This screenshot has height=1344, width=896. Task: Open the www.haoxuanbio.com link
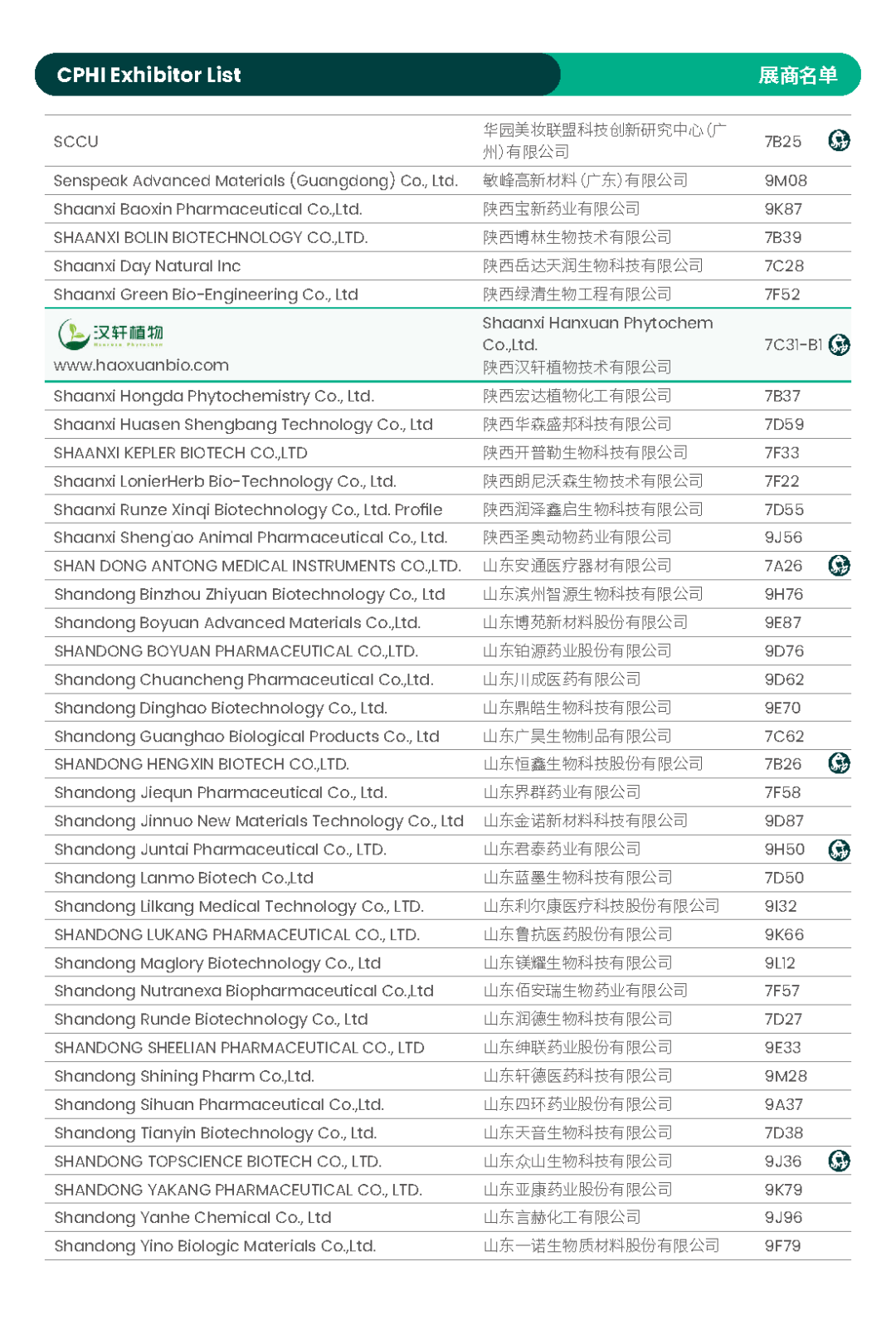click(141, 365)
